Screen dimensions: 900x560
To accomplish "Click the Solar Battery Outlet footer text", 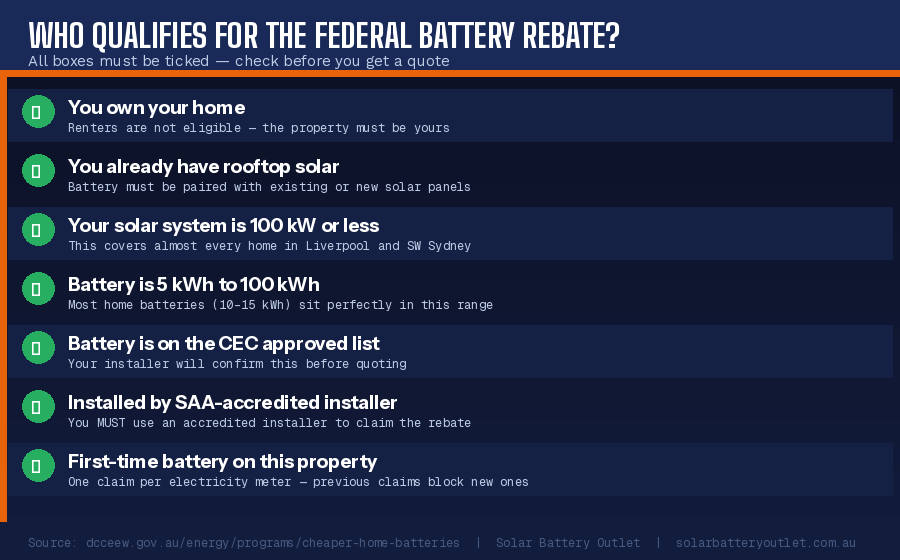I will point(567,542).
